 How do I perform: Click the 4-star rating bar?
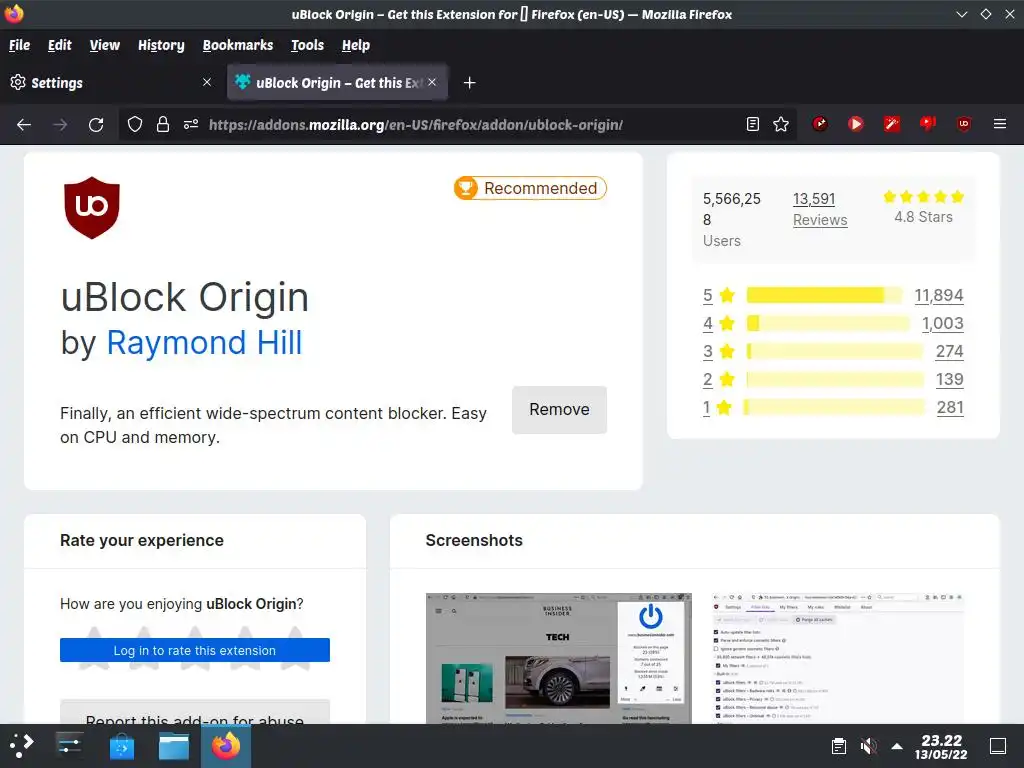(828, 323)
